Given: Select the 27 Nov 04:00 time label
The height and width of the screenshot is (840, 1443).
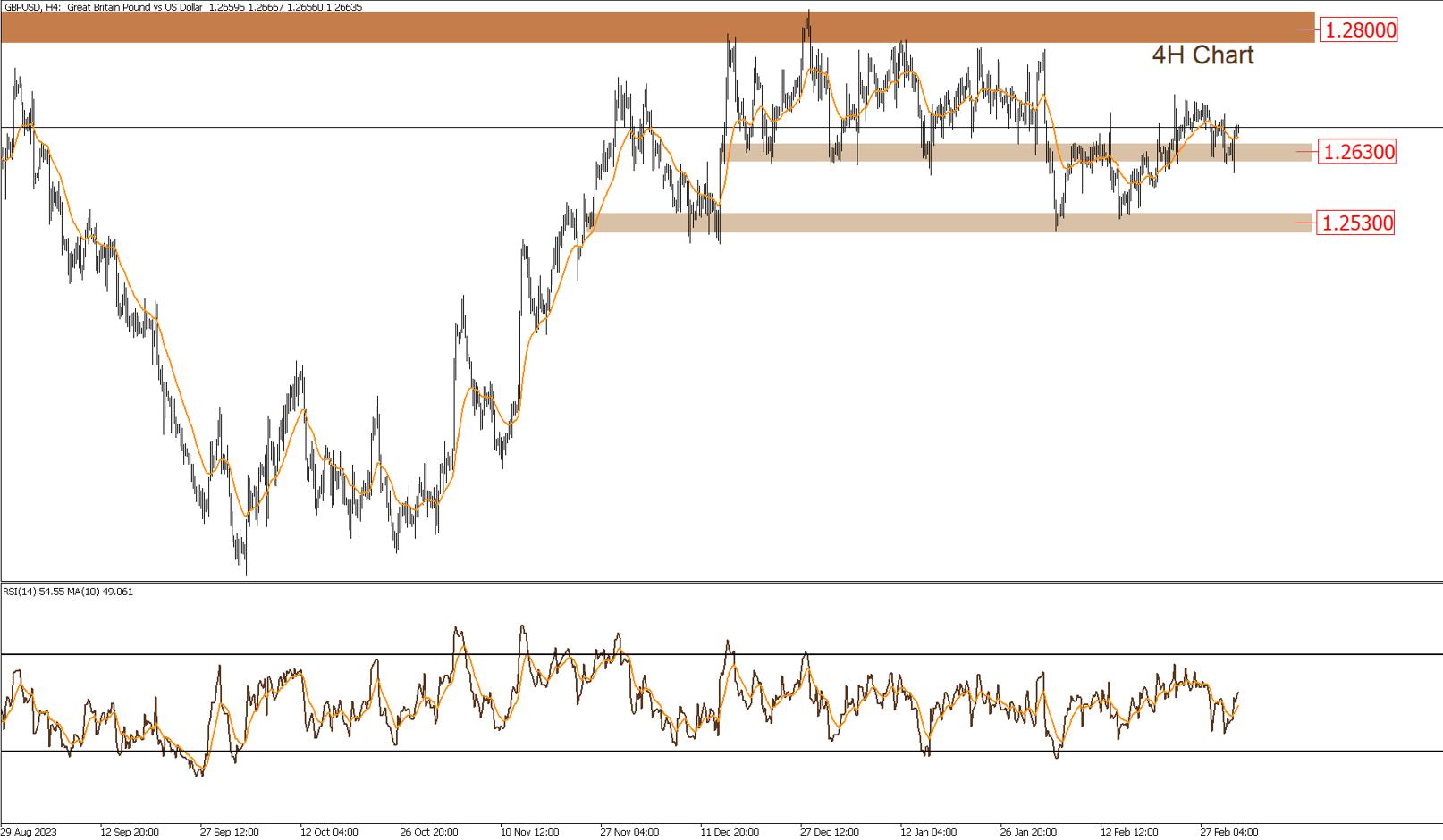Looking at the screenshot, I should coord(629,832).
